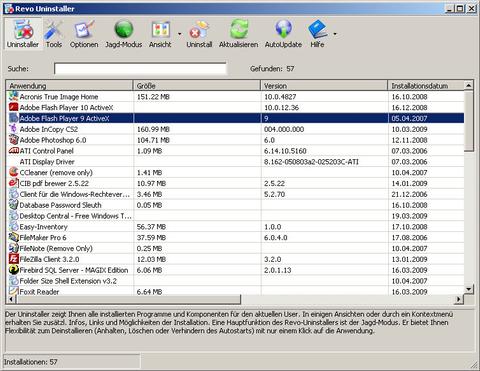The height and width of the screenshot is (371, 480).
Task: Click the CCleaner (remove only) icon
Action: (x=14, y=172)
